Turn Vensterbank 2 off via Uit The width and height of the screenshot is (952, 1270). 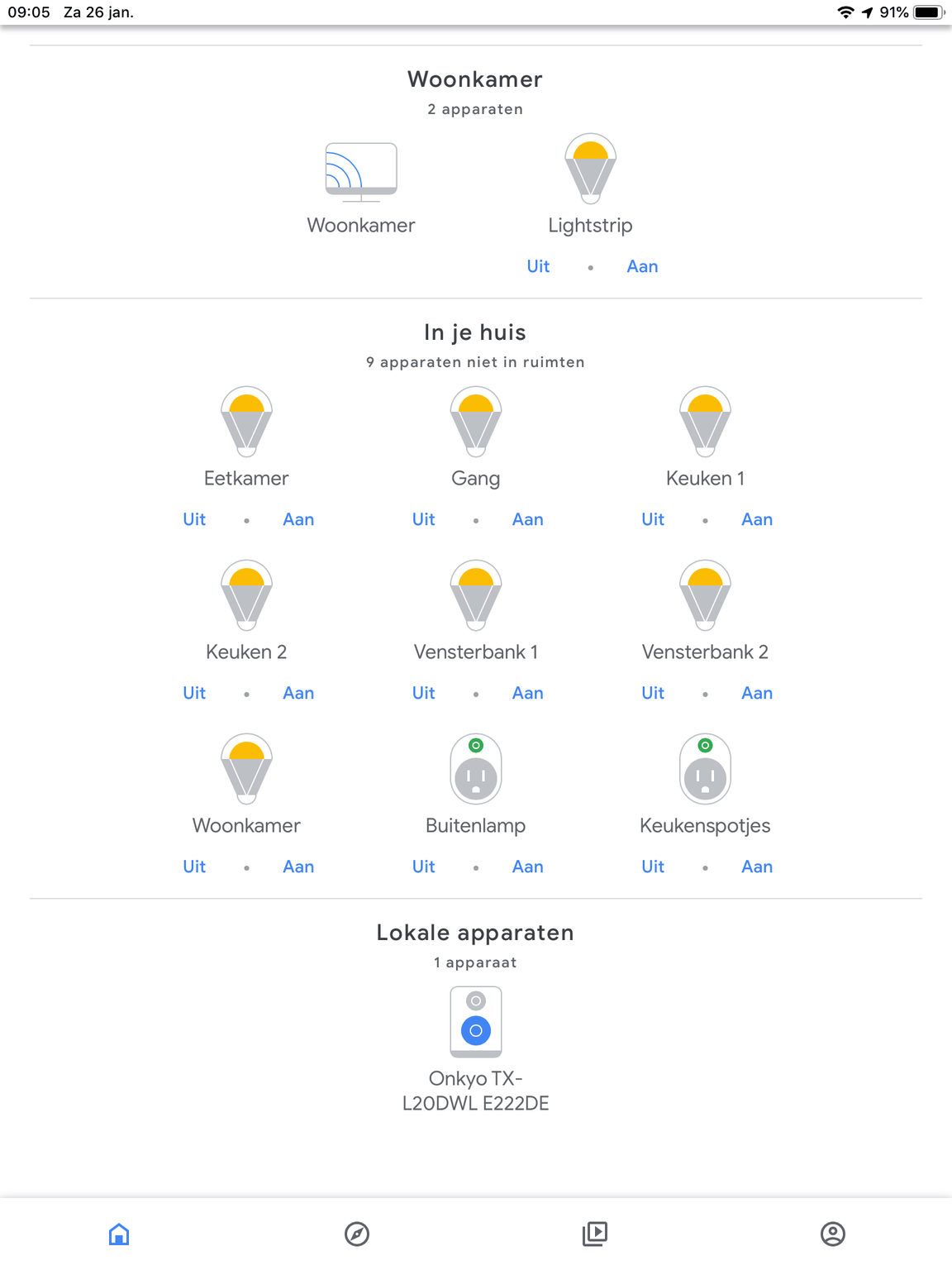(653, 693)
